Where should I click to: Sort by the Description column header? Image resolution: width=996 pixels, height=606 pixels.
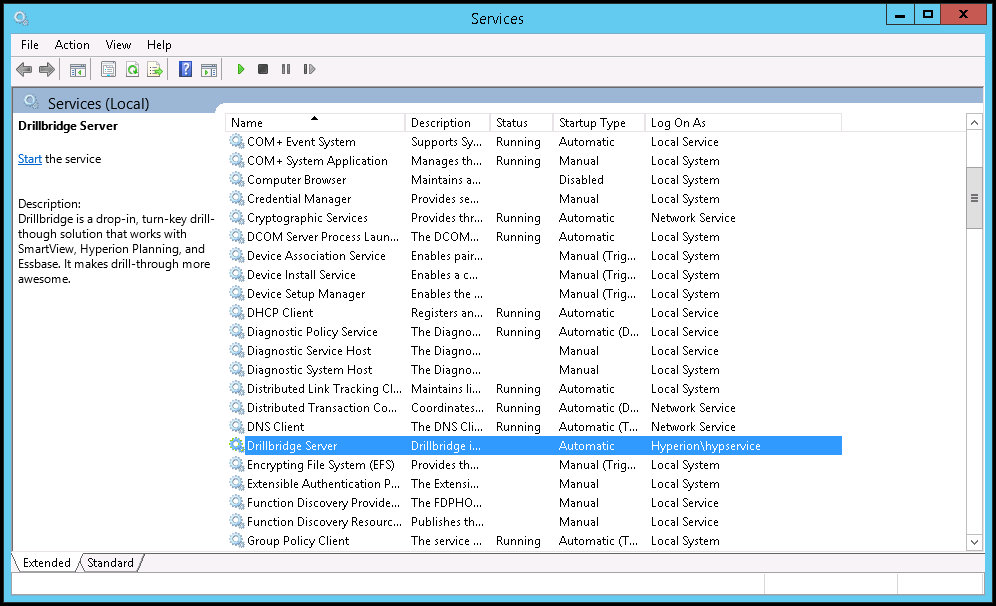pyautogui.click(x=447, y=123)
